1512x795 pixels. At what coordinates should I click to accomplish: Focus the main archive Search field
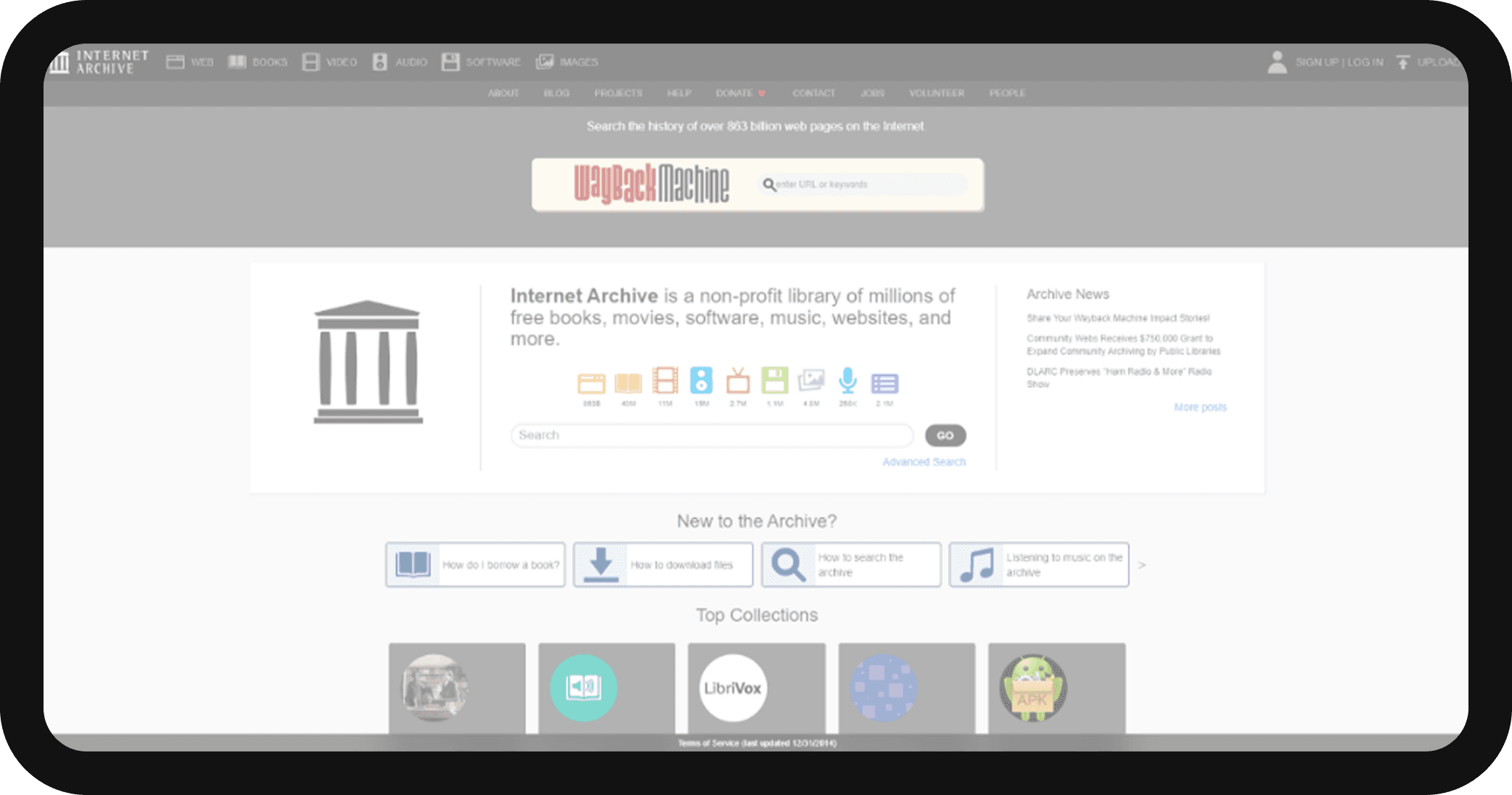[712, 435]
